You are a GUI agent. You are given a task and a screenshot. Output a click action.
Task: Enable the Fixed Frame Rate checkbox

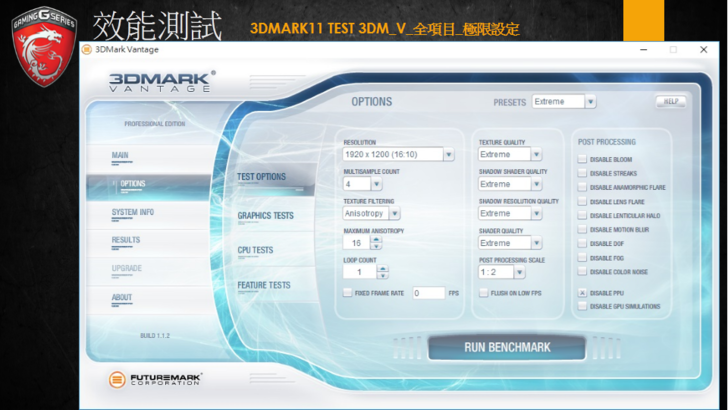click(347, 293)
